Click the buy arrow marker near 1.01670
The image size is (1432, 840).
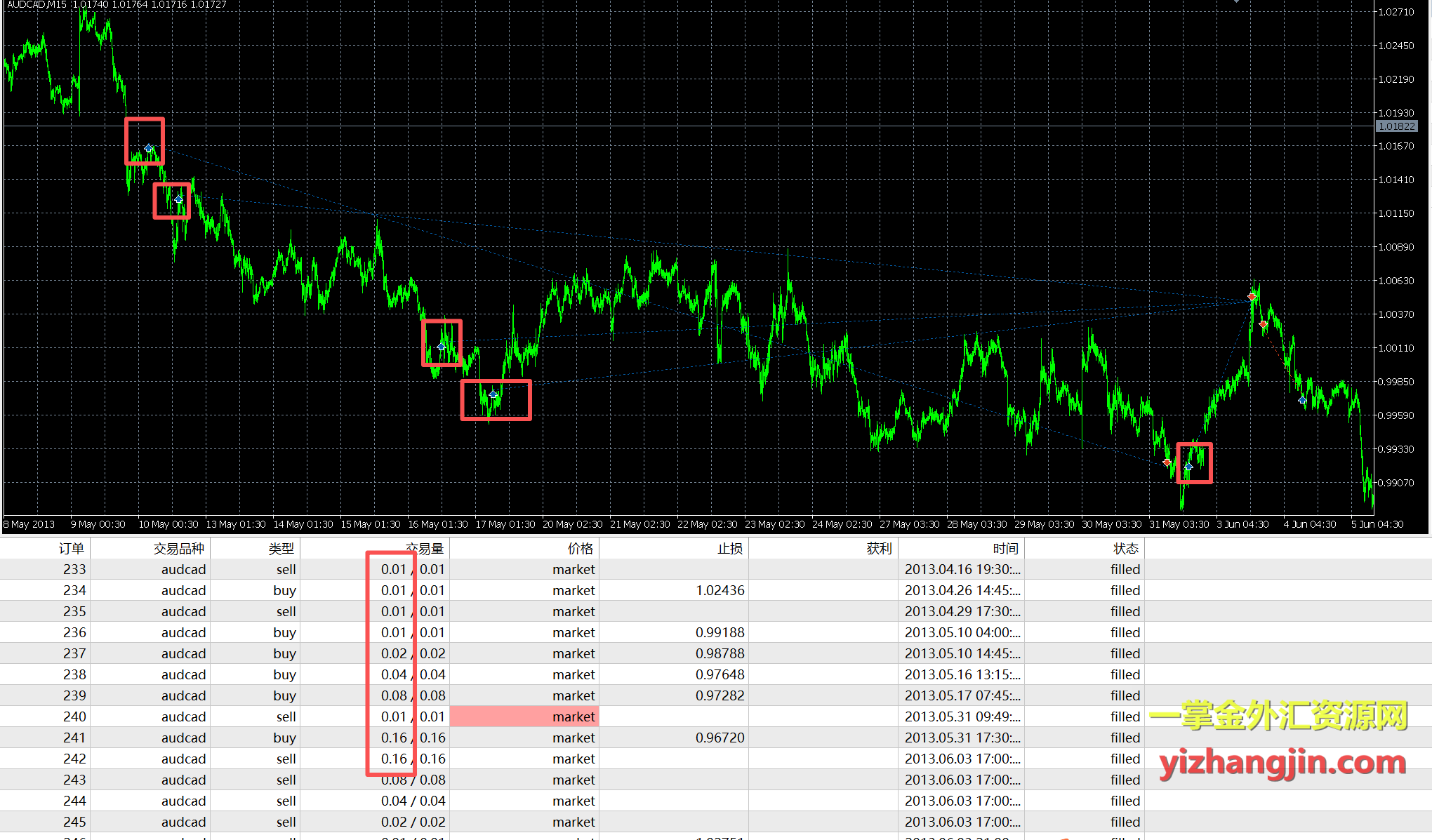coord(149,148)
